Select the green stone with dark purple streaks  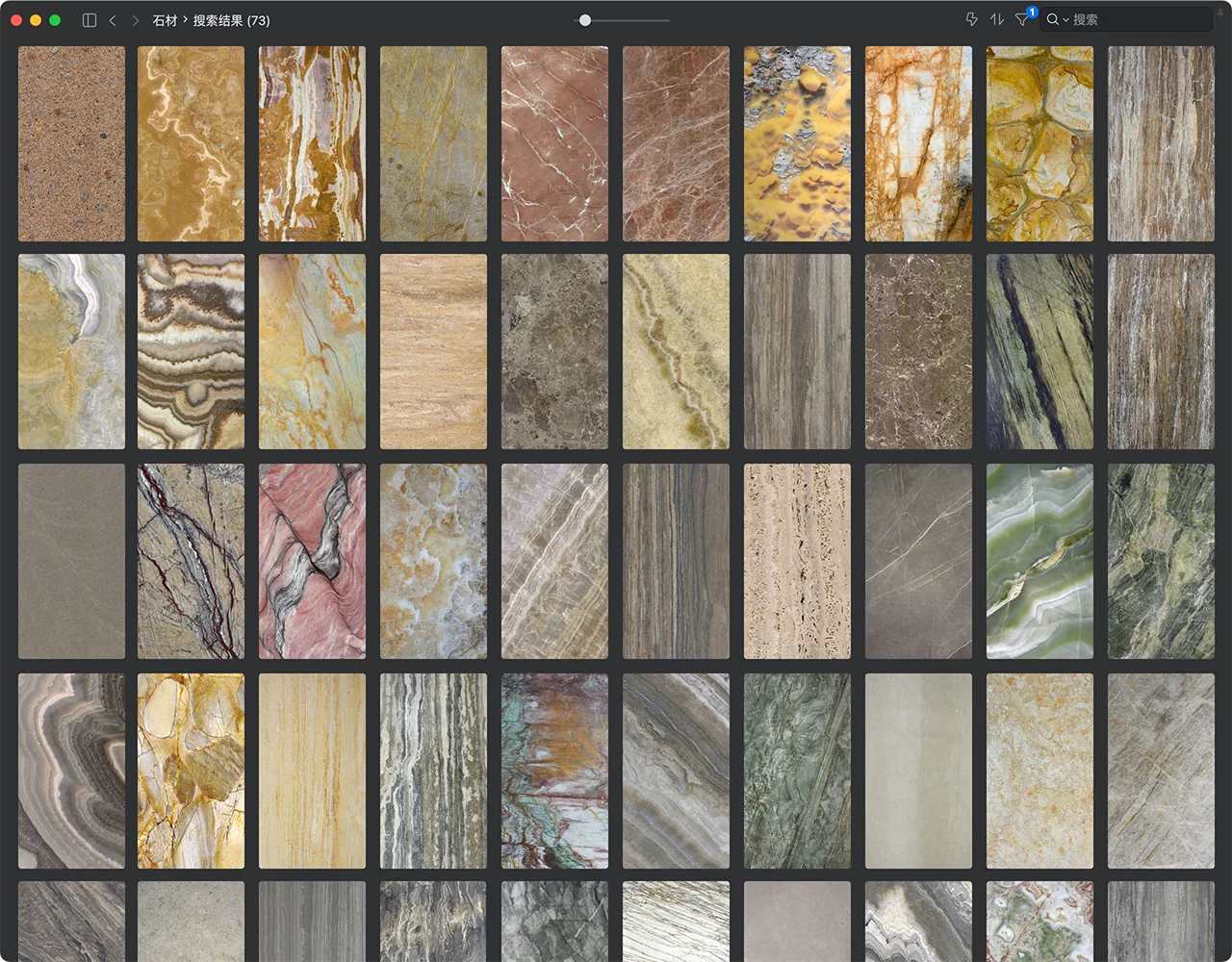click(1039, 351)
